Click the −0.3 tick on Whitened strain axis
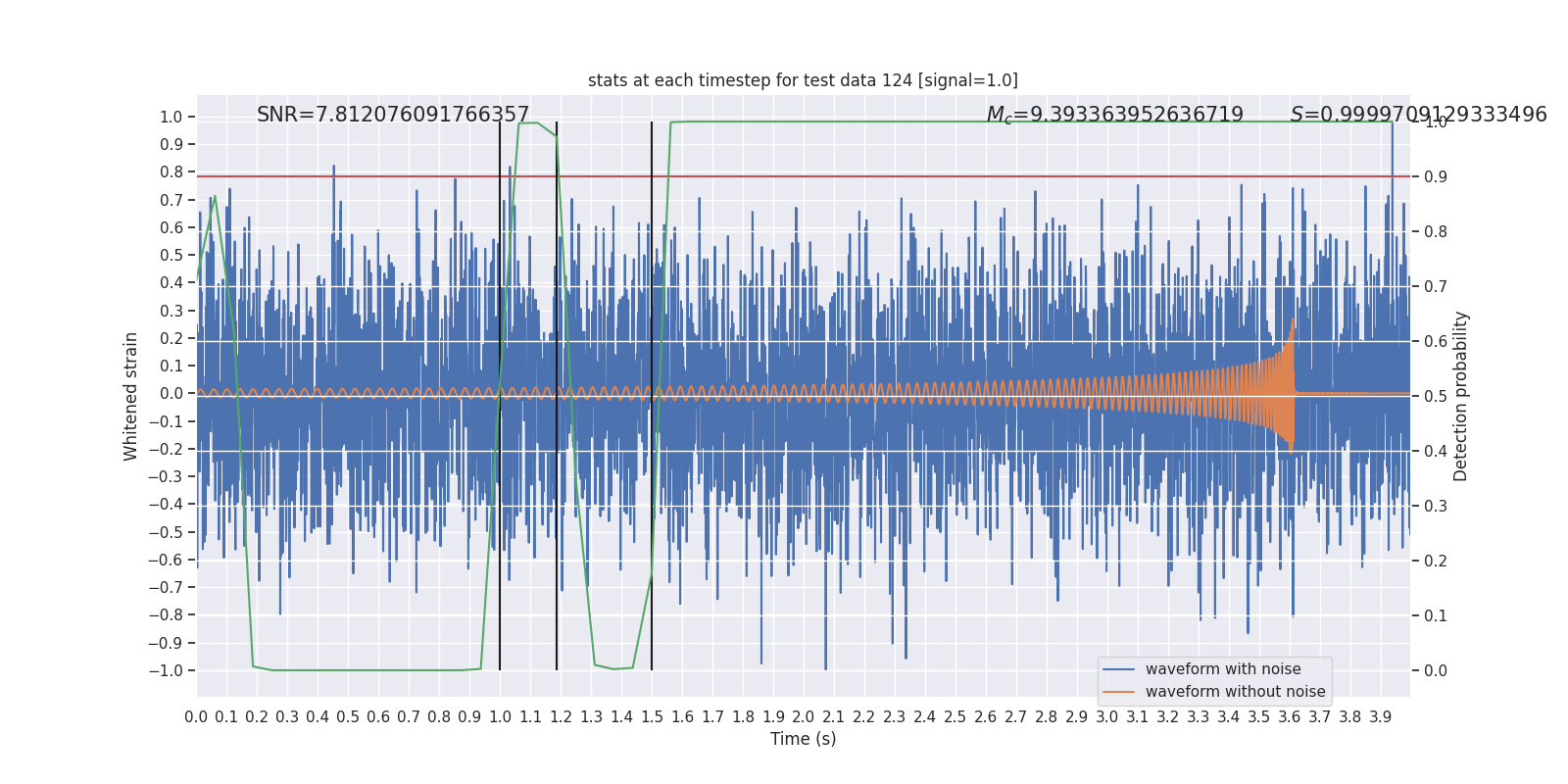The height and width of the screenshot is (784, 1568). [x=166, y=477]
